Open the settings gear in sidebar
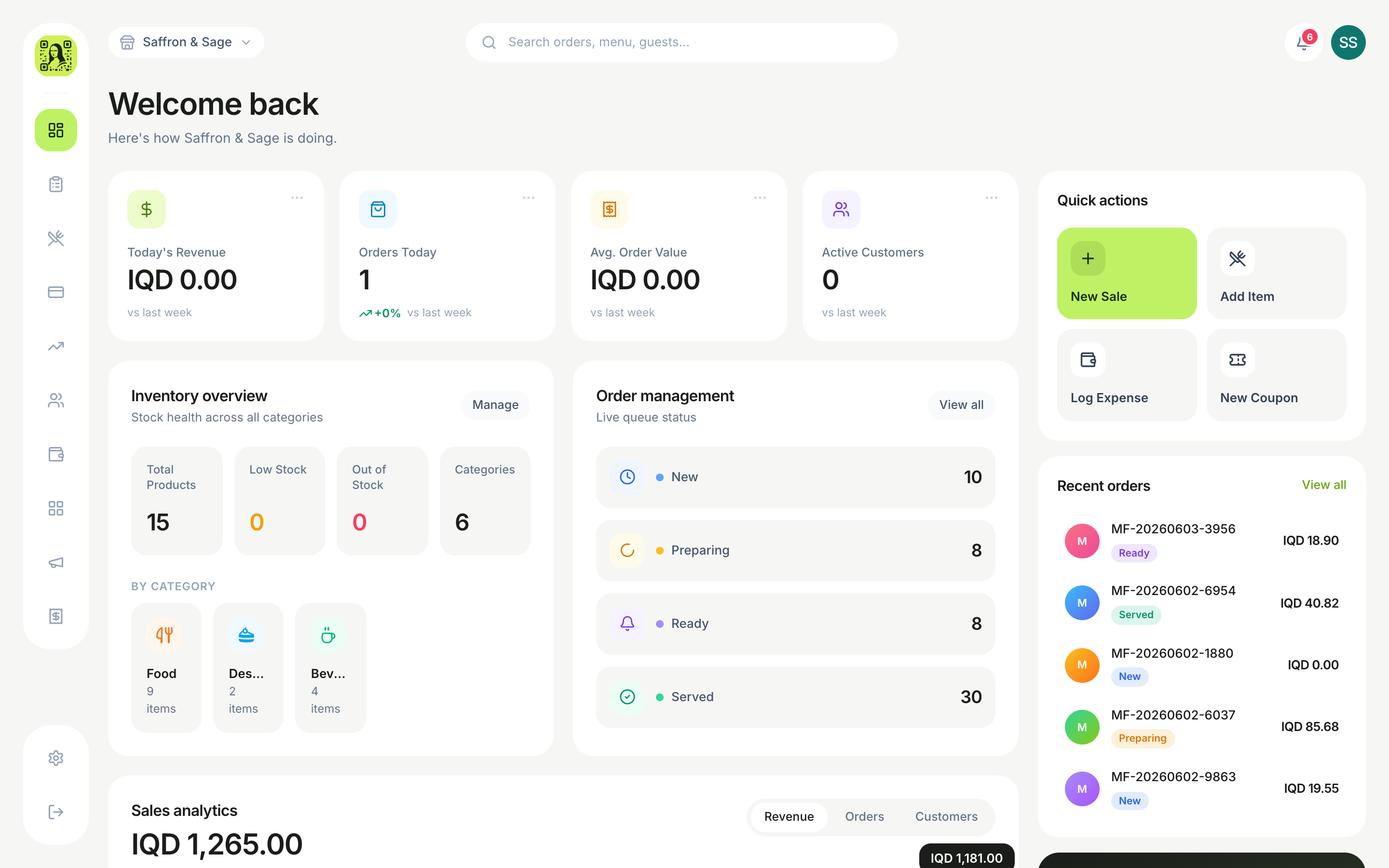Viewport: 1389px width, 868px height. click(x=55, y=758)
